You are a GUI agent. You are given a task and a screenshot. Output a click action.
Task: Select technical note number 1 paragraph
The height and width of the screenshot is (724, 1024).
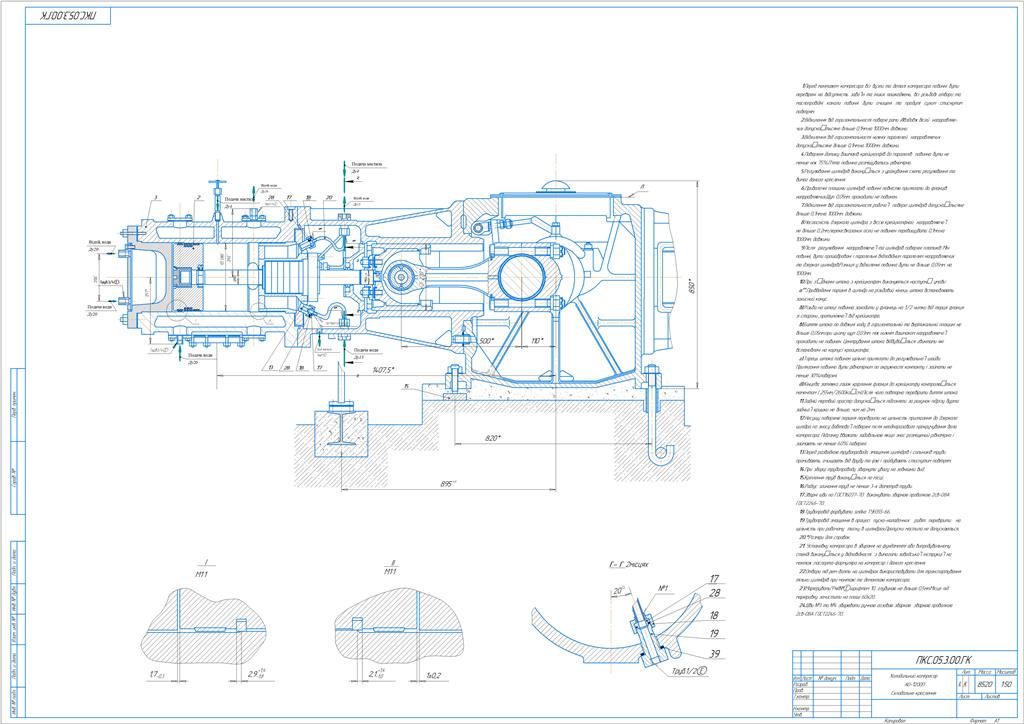(x=879, y=99)
